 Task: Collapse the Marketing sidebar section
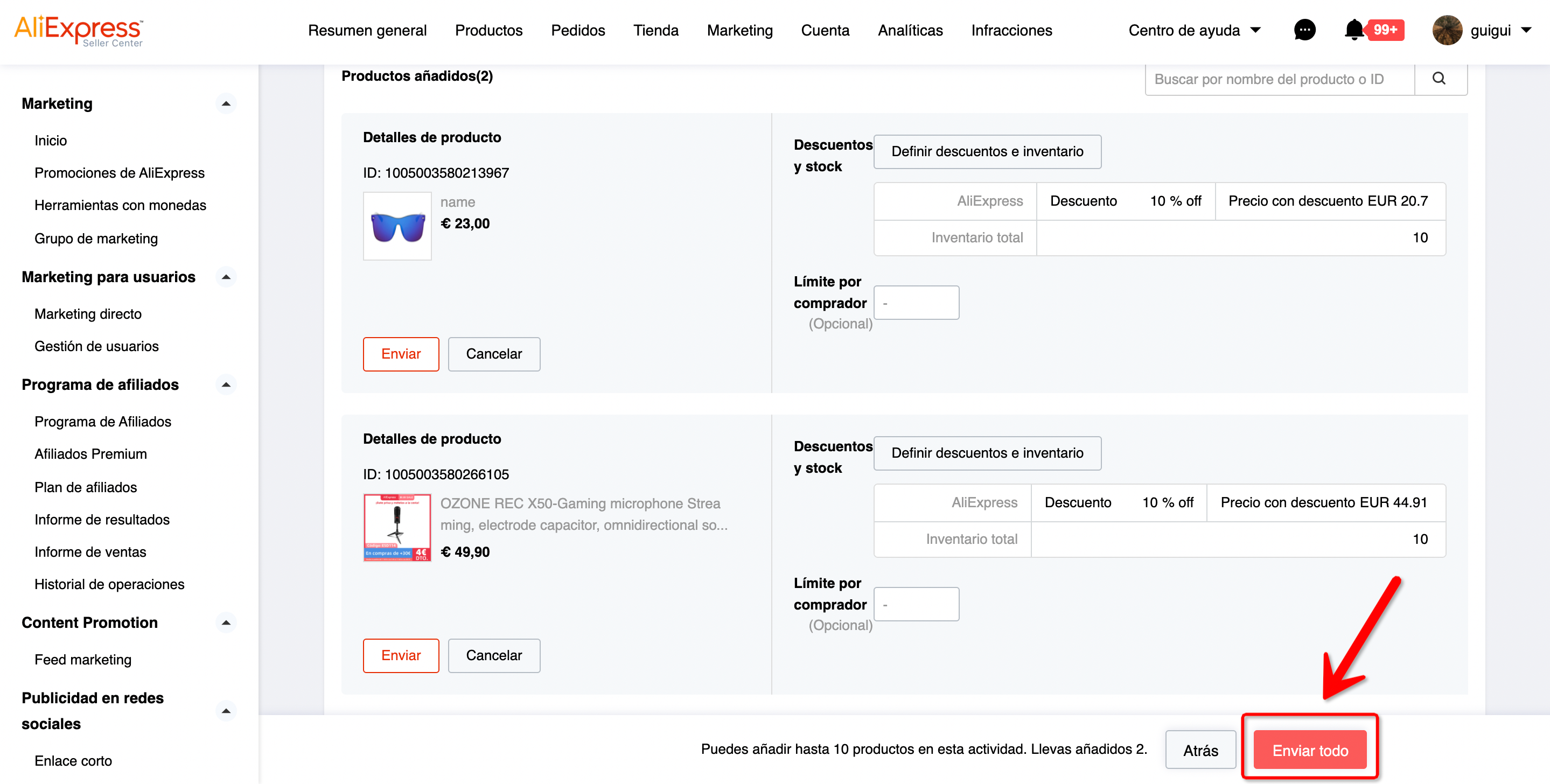[x=226, y=104]
